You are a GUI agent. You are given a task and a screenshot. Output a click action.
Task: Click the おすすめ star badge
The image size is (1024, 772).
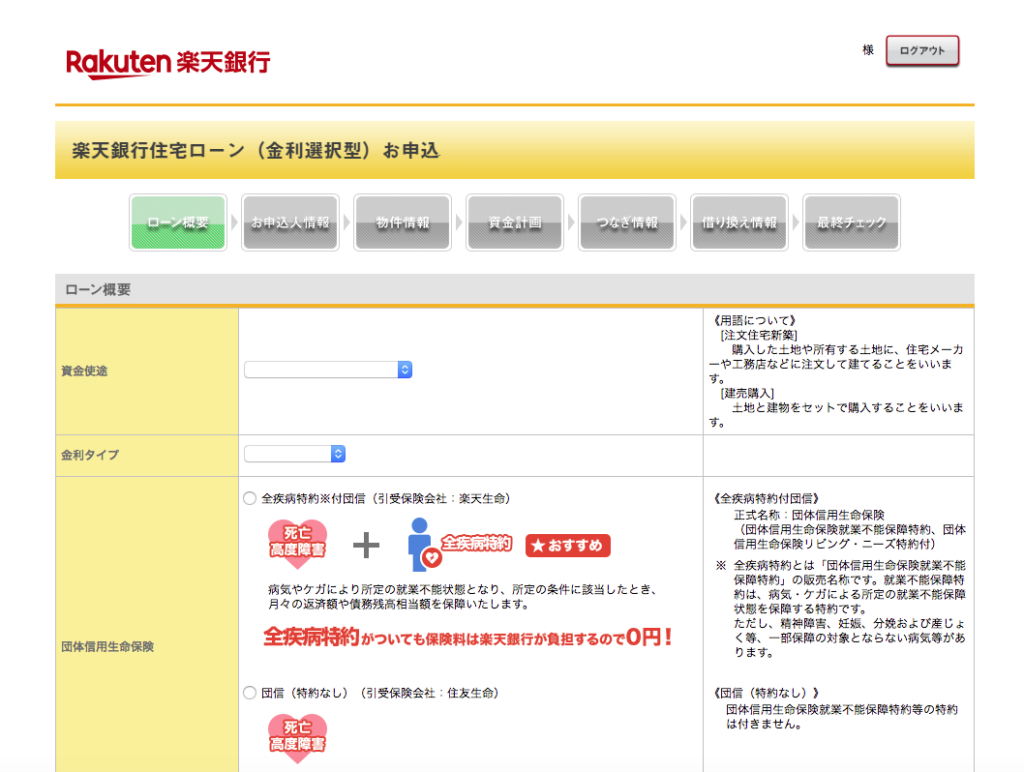point(568,545)
